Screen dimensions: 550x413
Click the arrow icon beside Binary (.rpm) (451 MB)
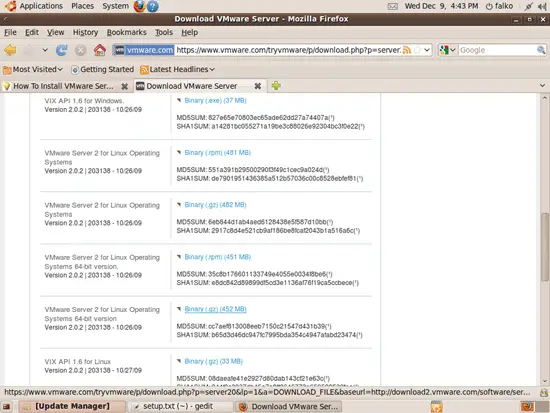click(x=179, y=257)
